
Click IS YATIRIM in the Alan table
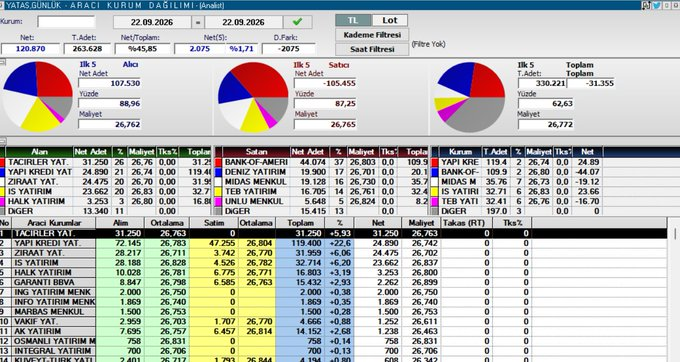(29, 191)
